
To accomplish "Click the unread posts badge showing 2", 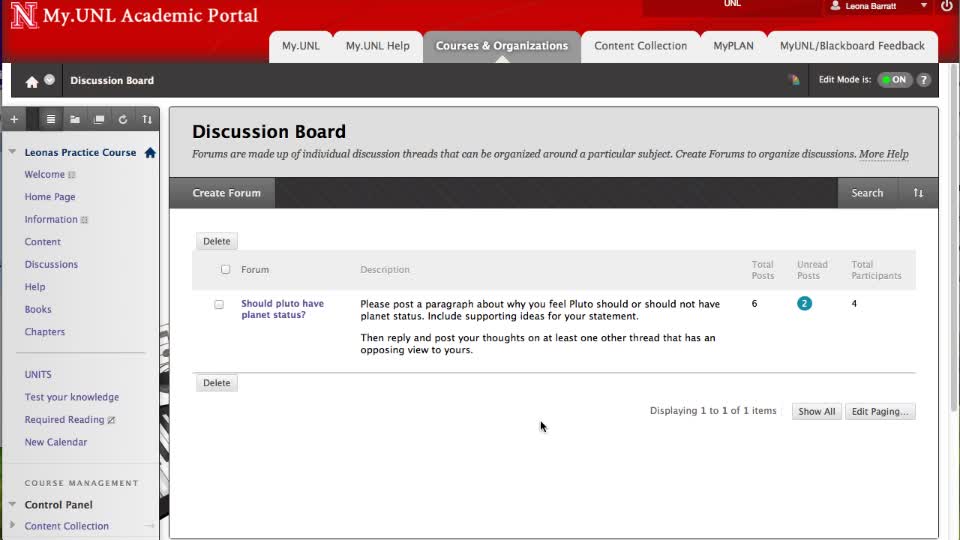I will pyautogui.click(x=804, y=304).
